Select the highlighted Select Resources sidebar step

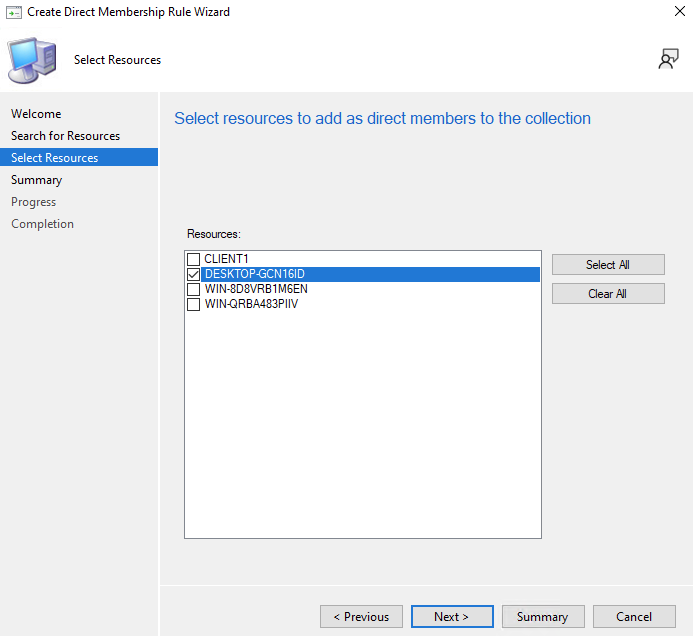[55, 158]
